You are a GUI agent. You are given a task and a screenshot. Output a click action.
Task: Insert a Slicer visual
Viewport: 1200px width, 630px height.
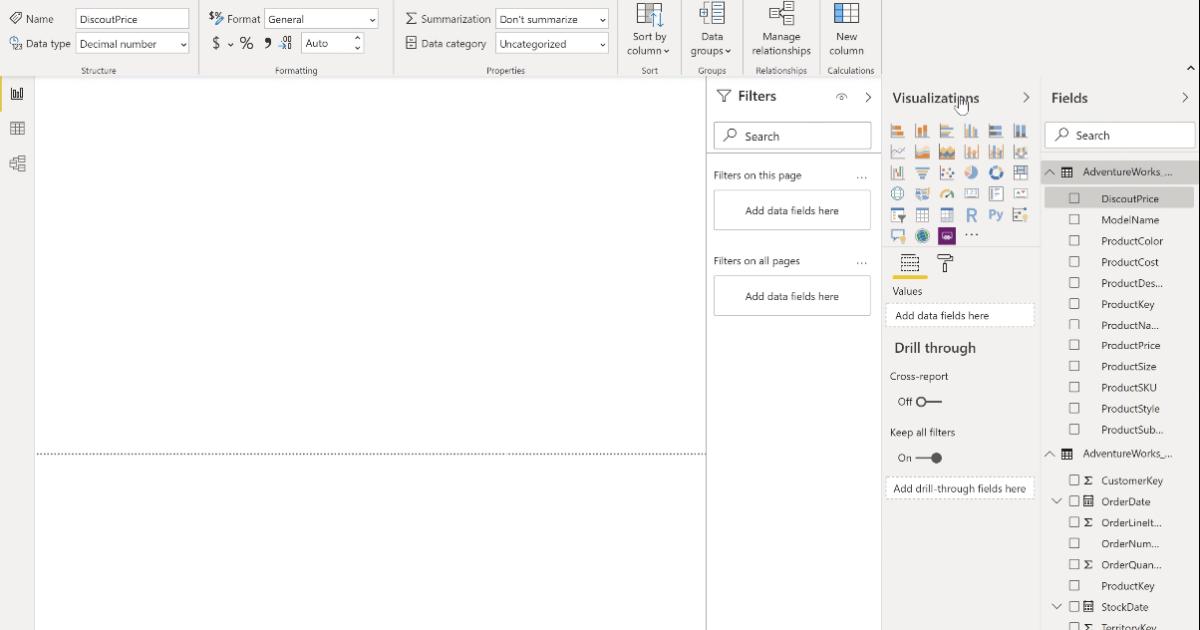pos(897,214)
